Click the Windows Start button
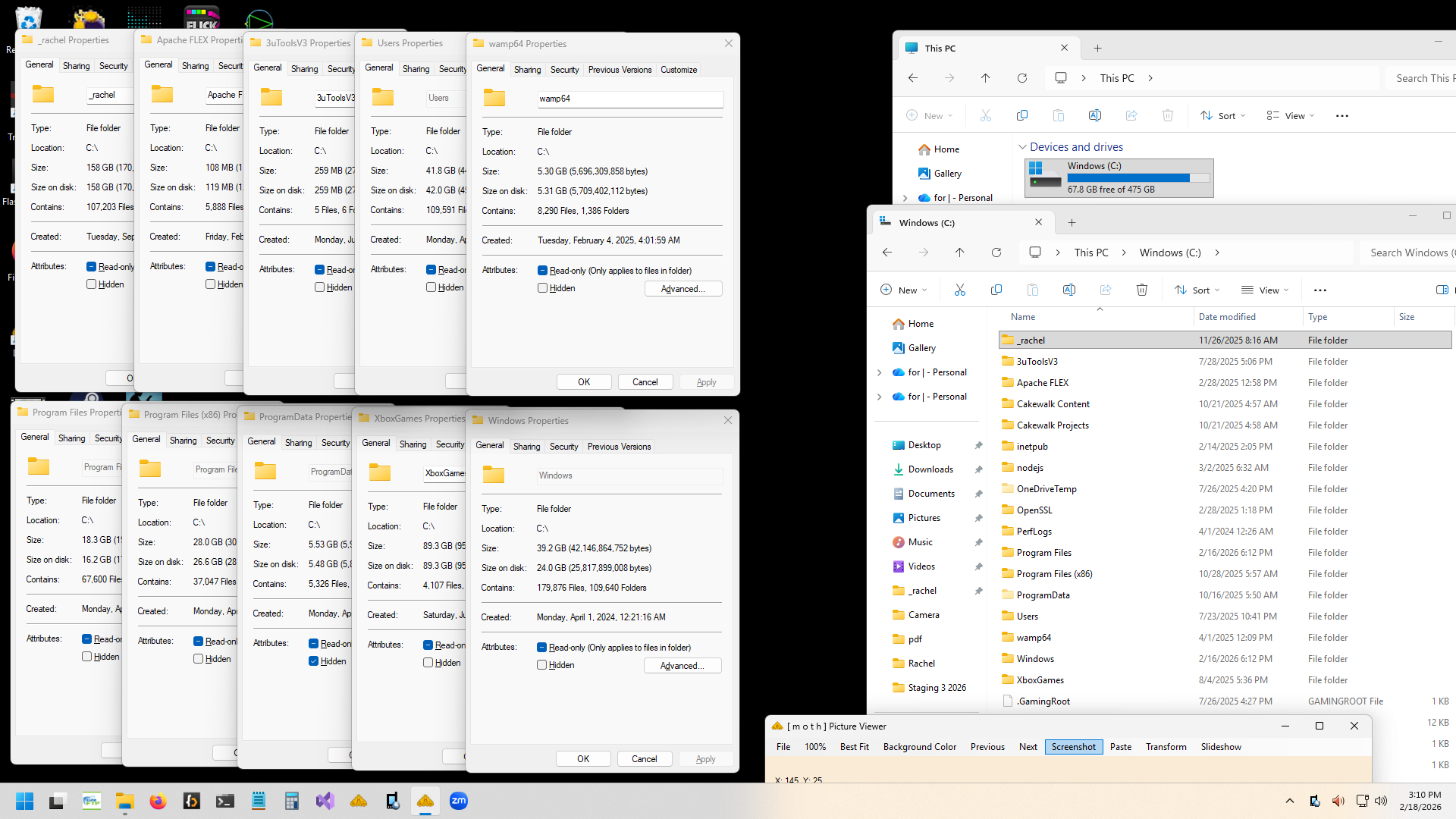This screenshot has width=1456, height=819. (x=24, y=801)
